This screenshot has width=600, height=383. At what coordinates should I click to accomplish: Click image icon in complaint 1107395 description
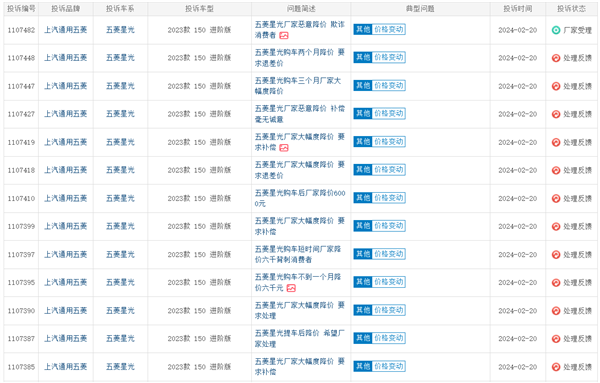pyautogui.click(x=291, y=288)
